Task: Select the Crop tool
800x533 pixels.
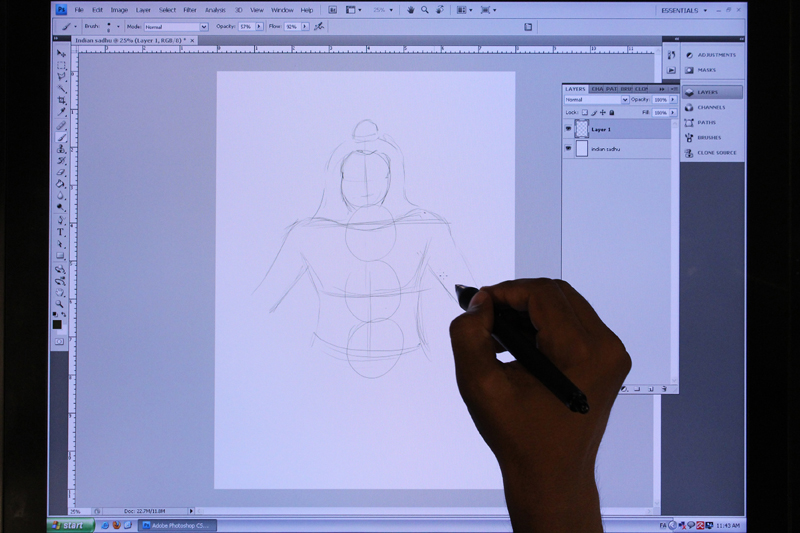Action: [x=61, y=100]
